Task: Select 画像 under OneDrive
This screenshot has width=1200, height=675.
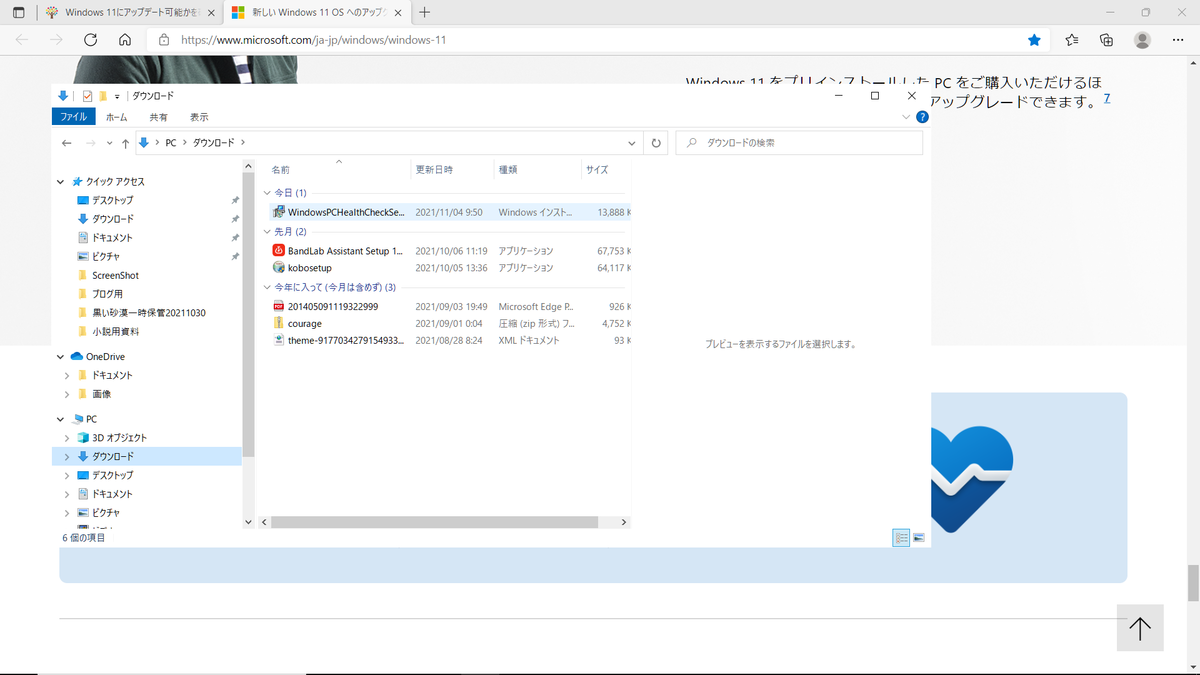Action: tap(101, 394)
